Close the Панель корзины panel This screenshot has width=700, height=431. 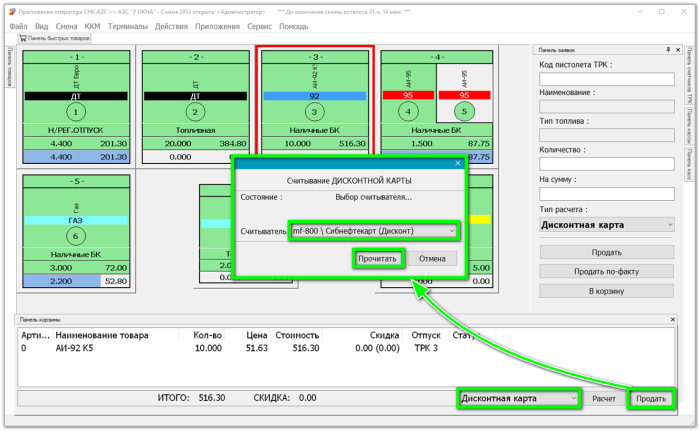pyautogui.click(x=672, y=319)
